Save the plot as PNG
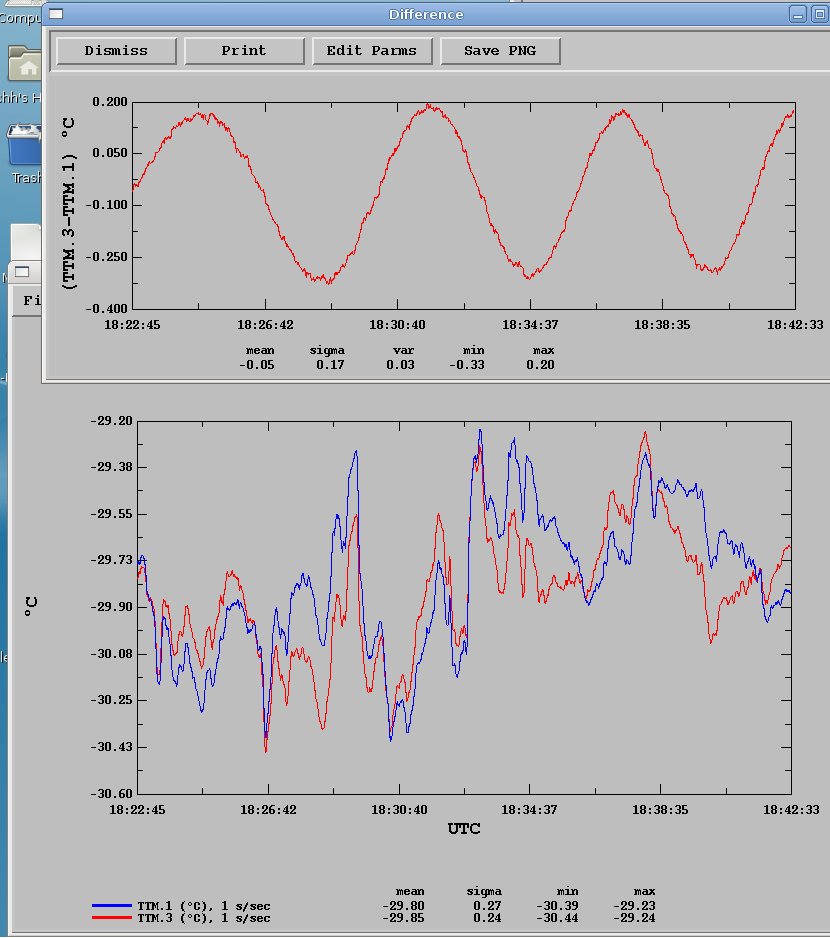Viewport: 830px width, 938px height. point(500,51)
